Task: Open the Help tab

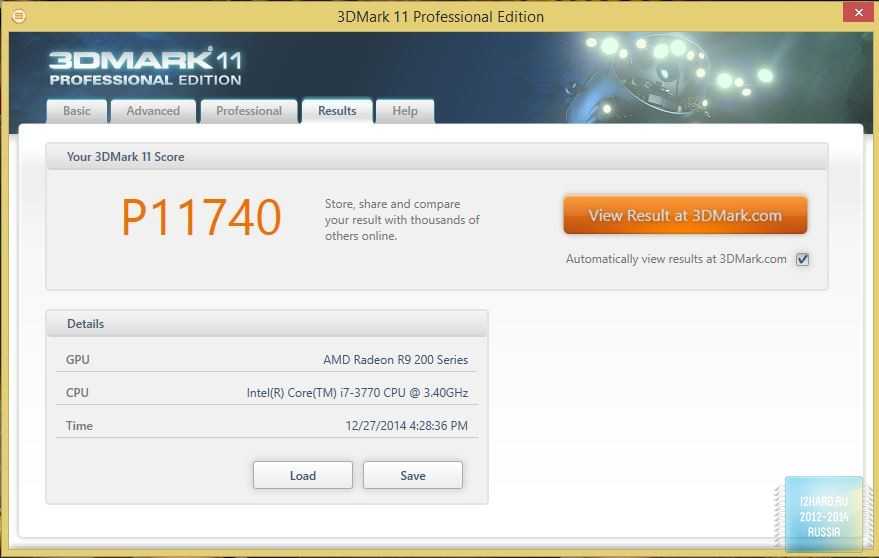Action: click(x=405, y=111)
